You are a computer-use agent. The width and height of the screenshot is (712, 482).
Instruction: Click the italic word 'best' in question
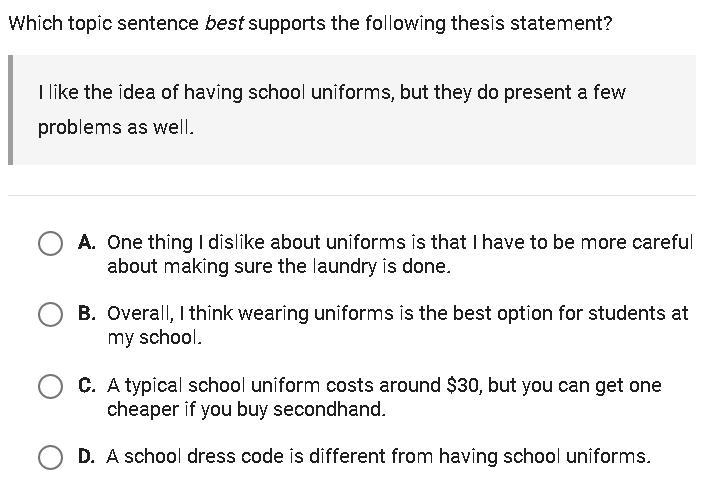224,23
